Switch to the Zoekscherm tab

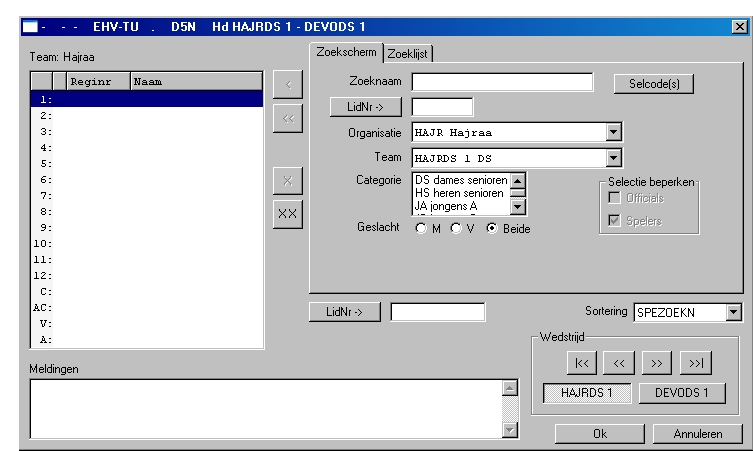tap(346, 52)
